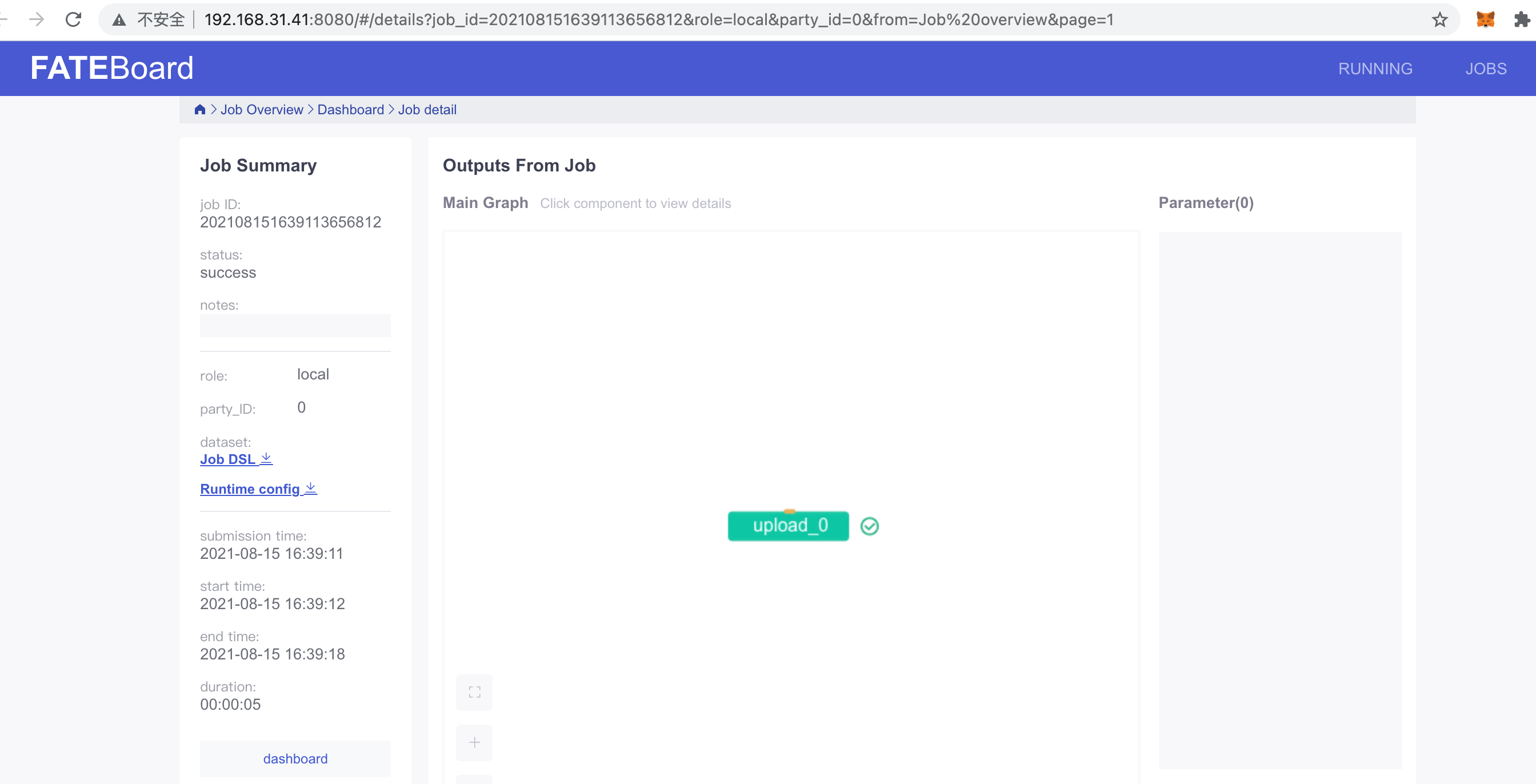Click the insecure site warning icon
This screenshot has height=784, width=1536.
point(119,19)
